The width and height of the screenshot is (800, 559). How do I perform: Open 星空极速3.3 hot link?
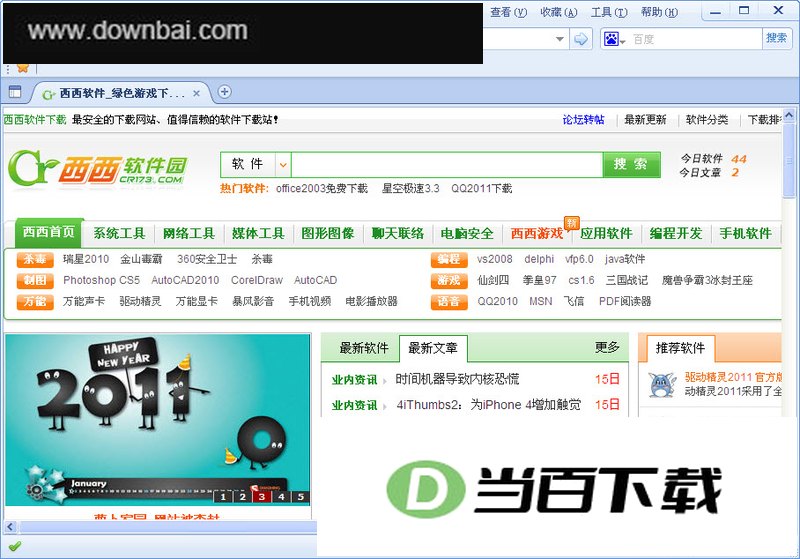[x=411, y=189]
